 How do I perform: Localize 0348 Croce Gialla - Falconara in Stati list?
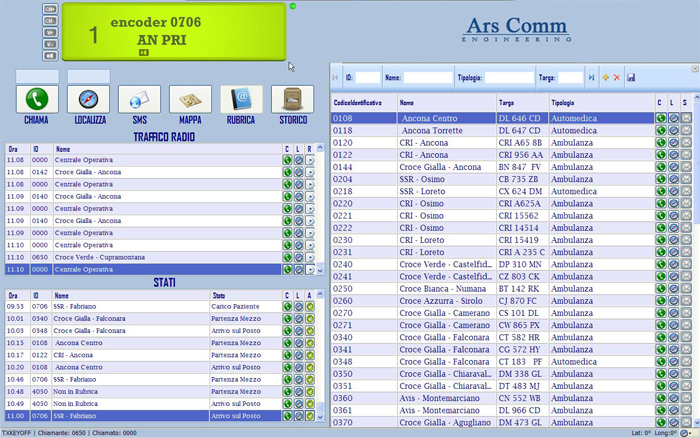(x=299, y=330)
